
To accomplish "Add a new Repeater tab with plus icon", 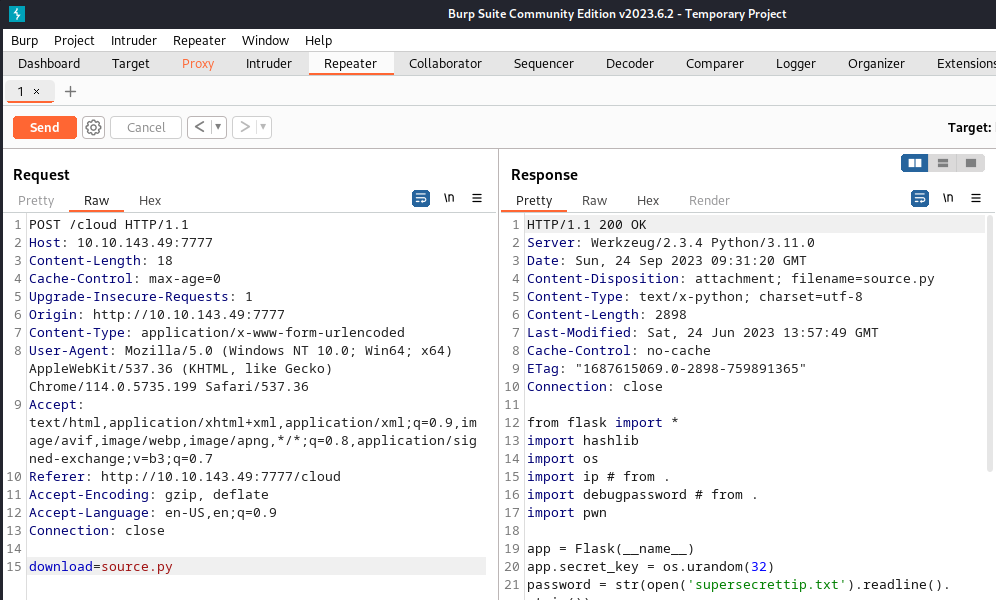I will pos(71,91).
